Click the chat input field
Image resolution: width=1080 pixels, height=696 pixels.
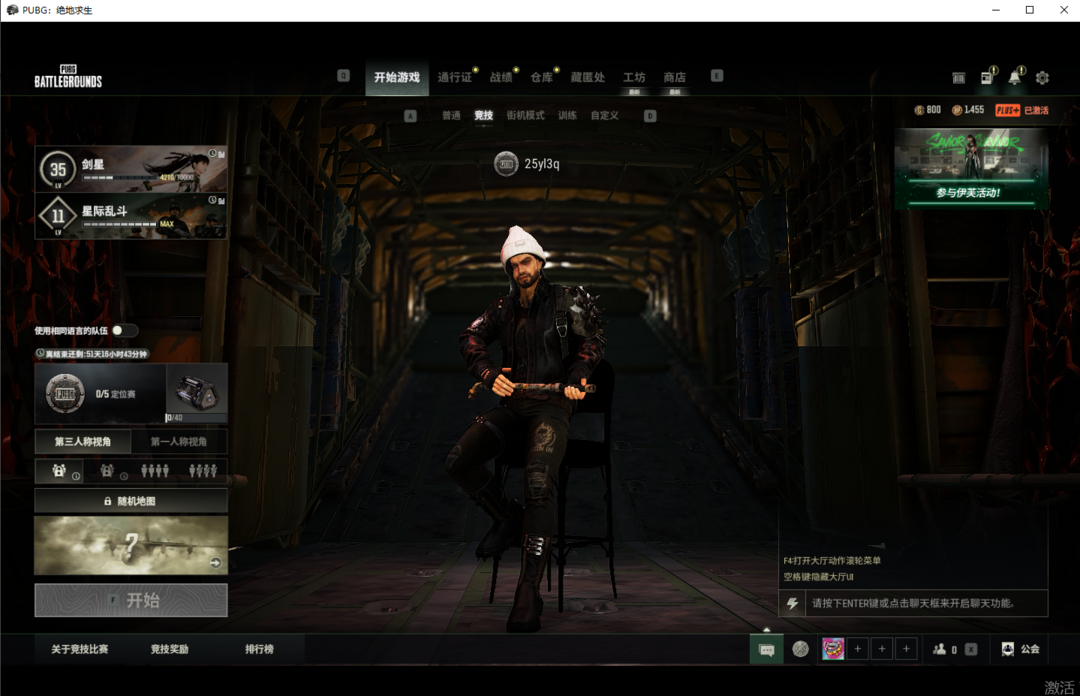pos(920,603)
